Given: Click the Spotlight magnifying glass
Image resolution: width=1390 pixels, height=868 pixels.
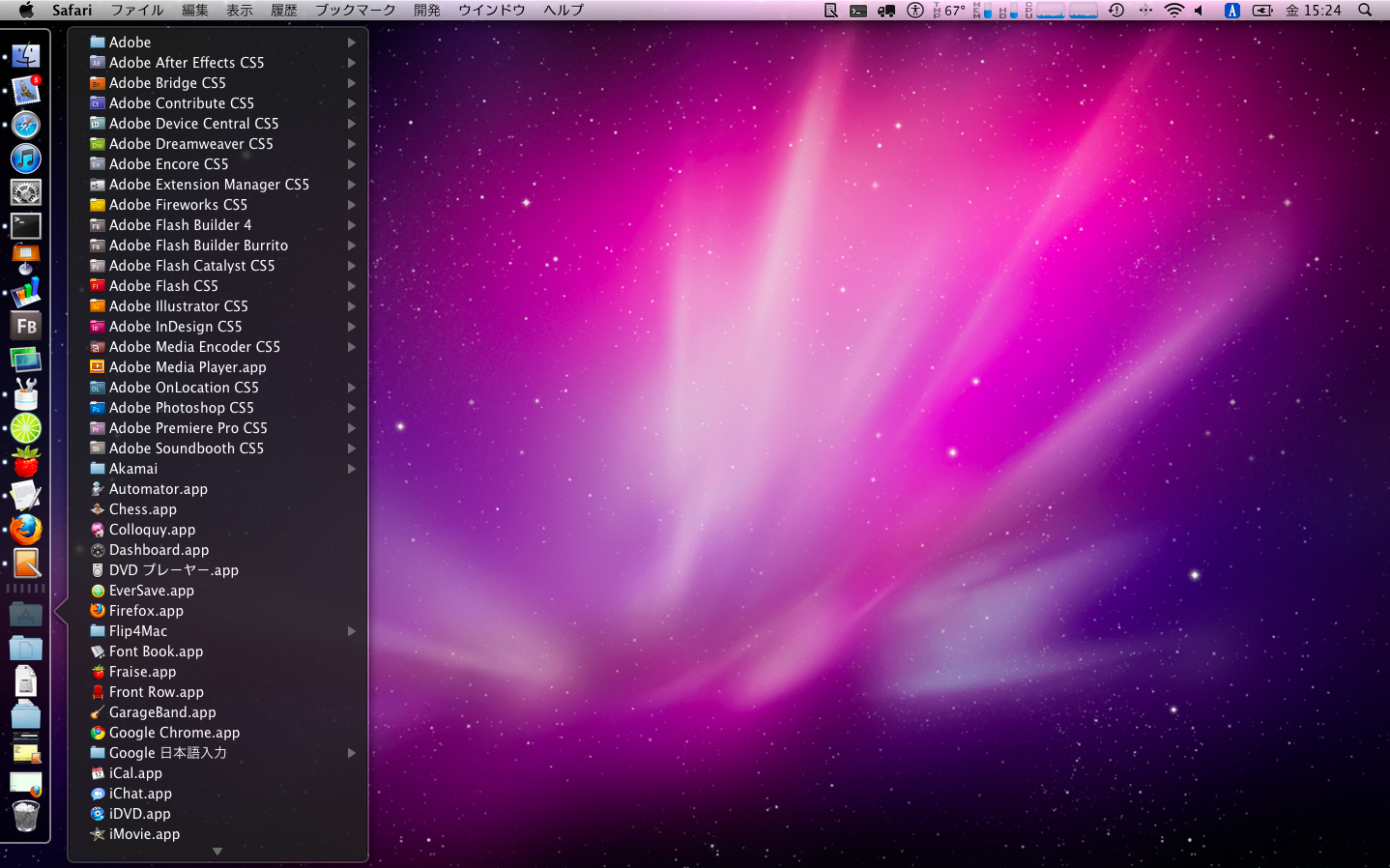Looking at the screenshot, I should coord(1365,10).
